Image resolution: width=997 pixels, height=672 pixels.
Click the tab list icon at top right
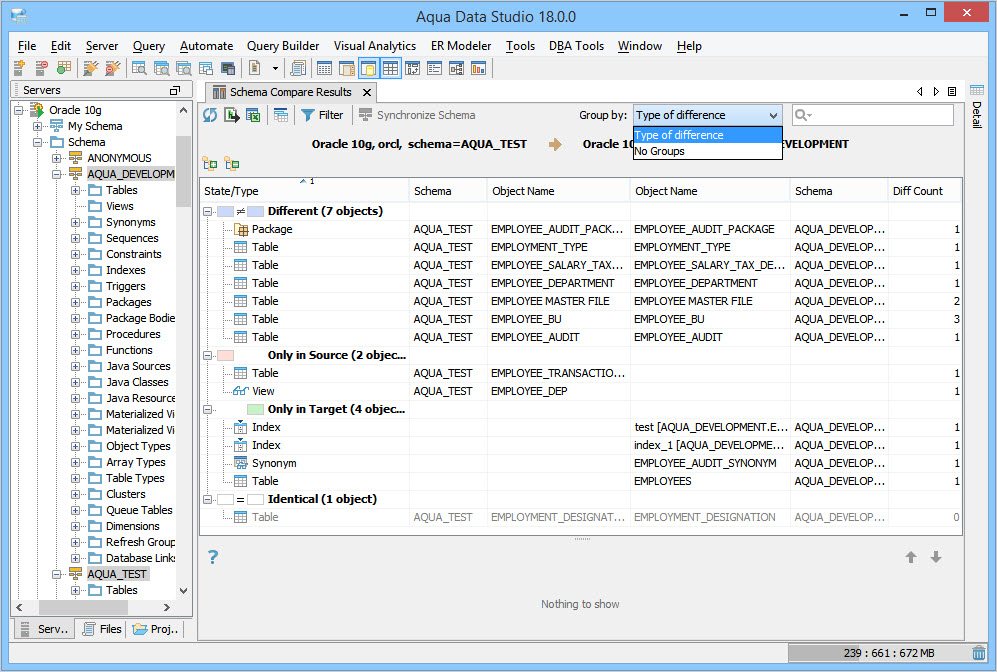tap(952, 92)
